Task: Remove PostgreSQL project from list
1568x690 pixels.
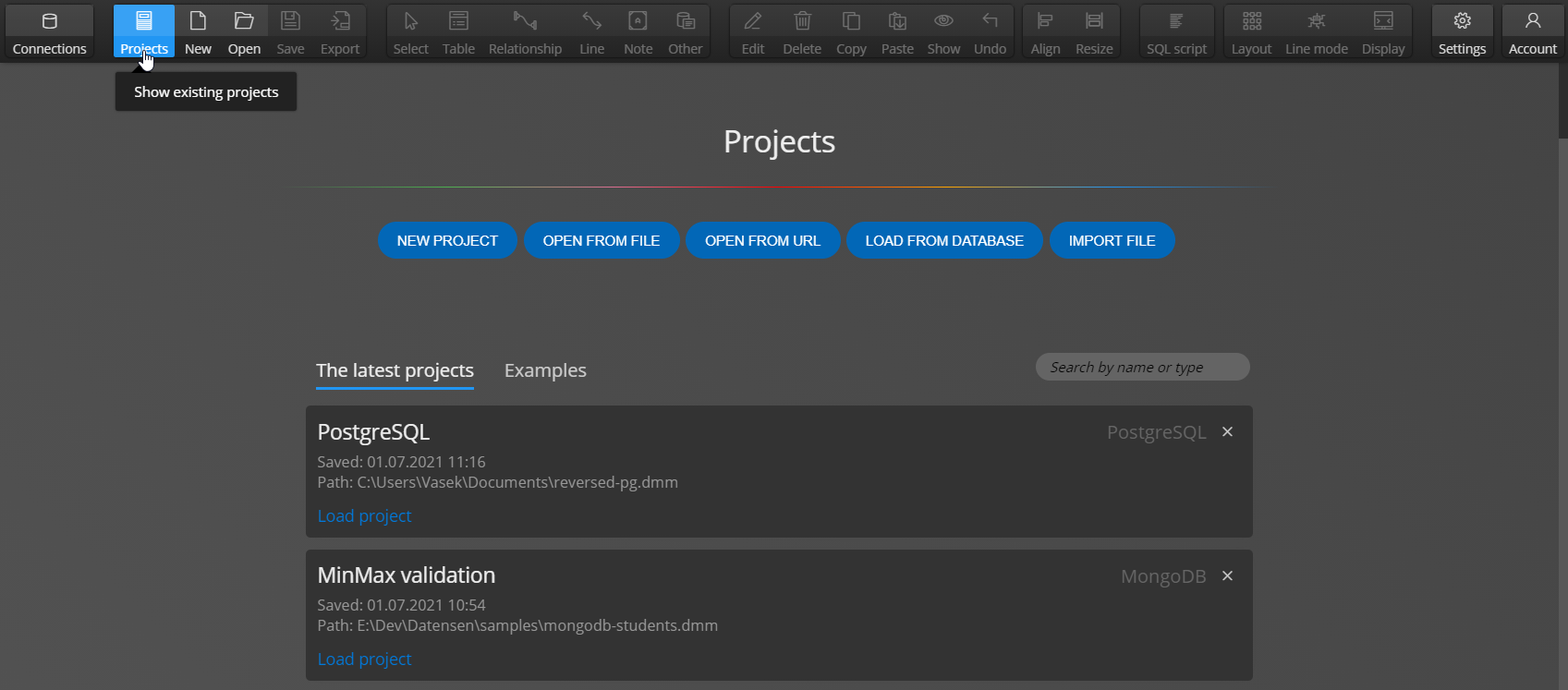Action: pyautogui.click(x=1227, y=431)
